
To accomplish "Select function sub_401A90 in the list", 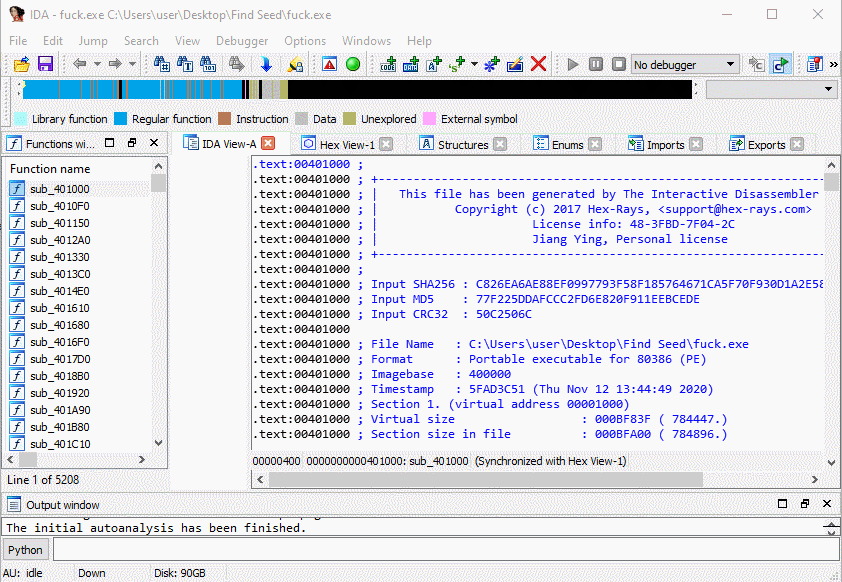I will [x=60, y=410].
